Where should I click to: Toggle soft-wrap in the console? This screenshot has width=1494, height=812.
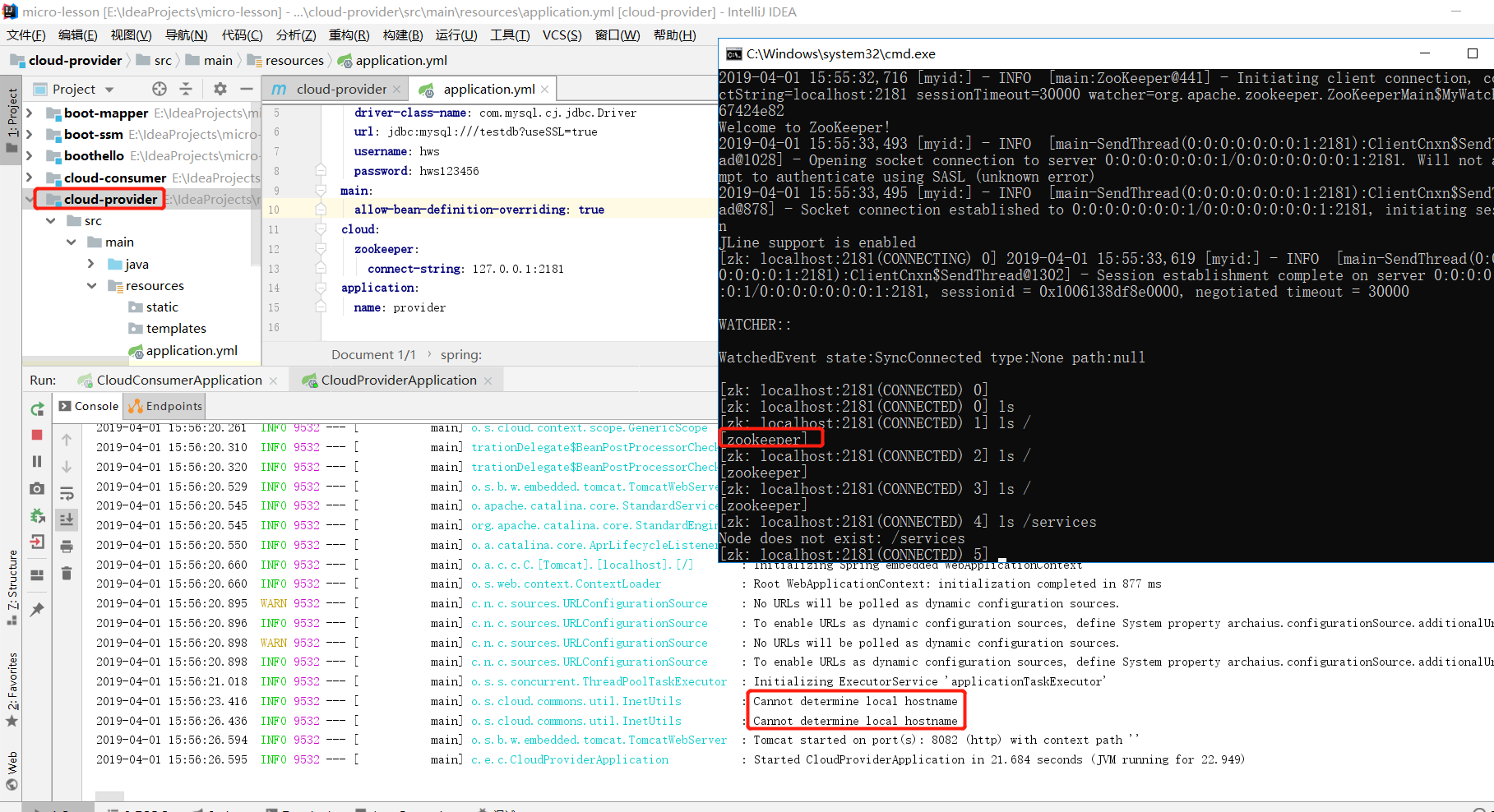point(67,491)
